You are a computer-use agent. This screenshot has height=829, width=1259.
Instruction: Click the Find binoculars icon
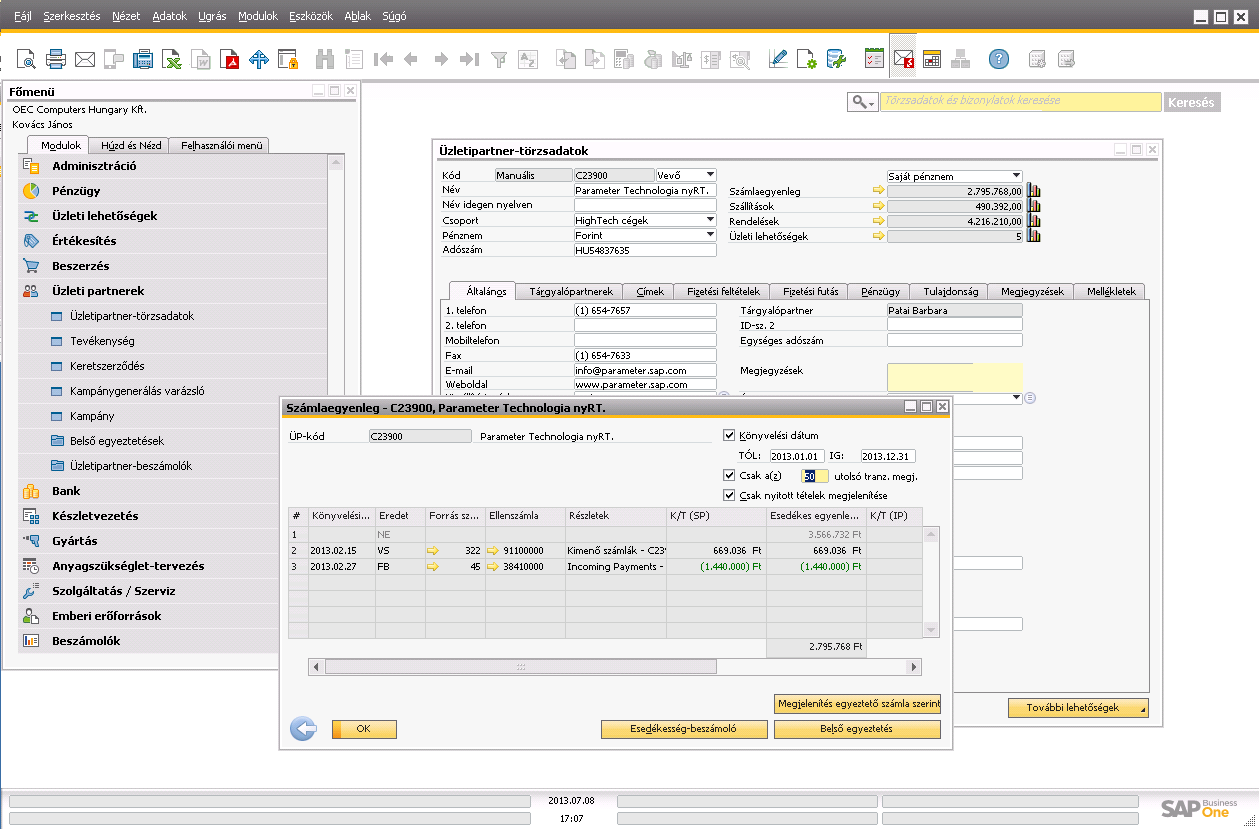[325, 60]
